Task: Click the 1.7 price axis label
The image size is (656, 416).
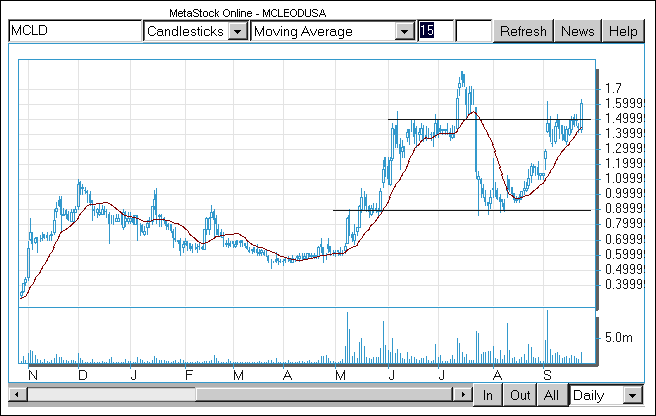Action: [613, 88]
